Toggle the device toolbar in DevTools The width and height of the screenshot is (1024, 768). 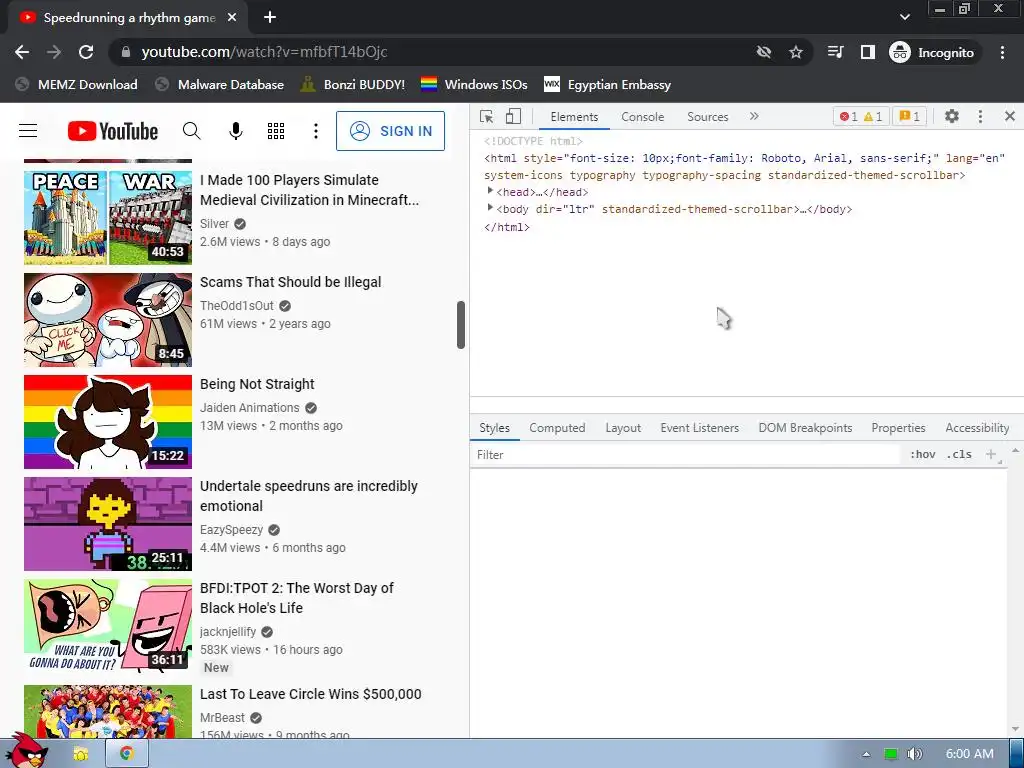pos(513,116)
